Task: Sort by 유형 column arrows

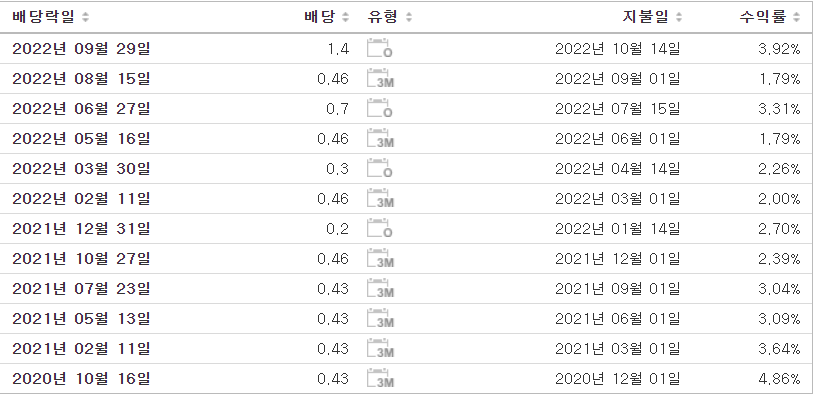Action: point(409,18)
